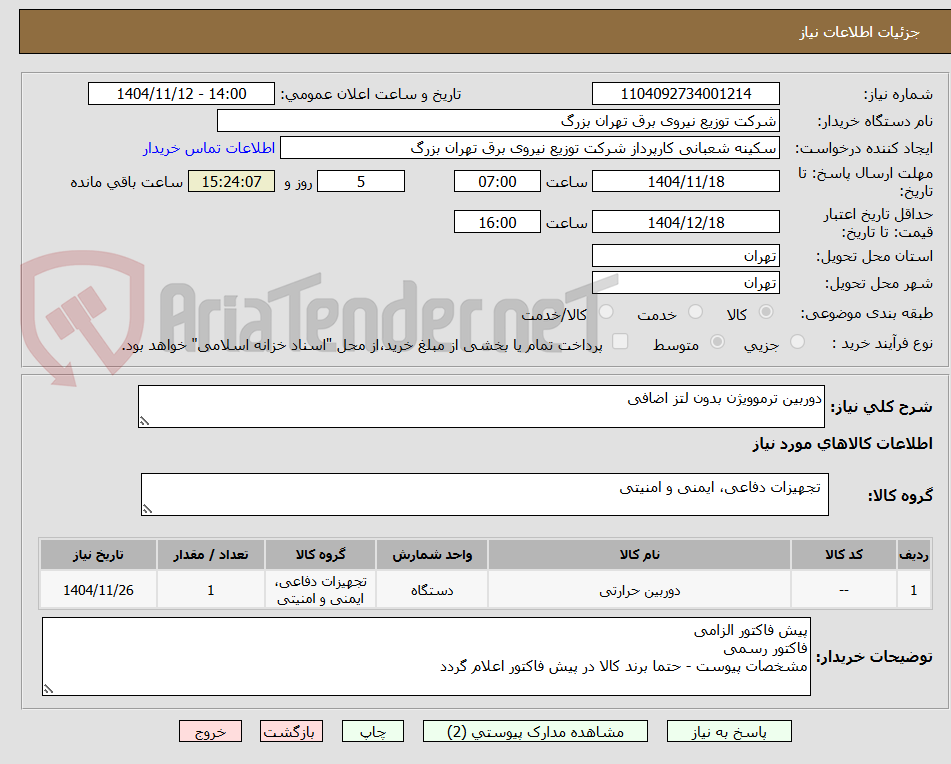Viewport: 951px width, 764px height.
Task: Click the تعداد / مقدار column header
Action: (x=210, y=555)
